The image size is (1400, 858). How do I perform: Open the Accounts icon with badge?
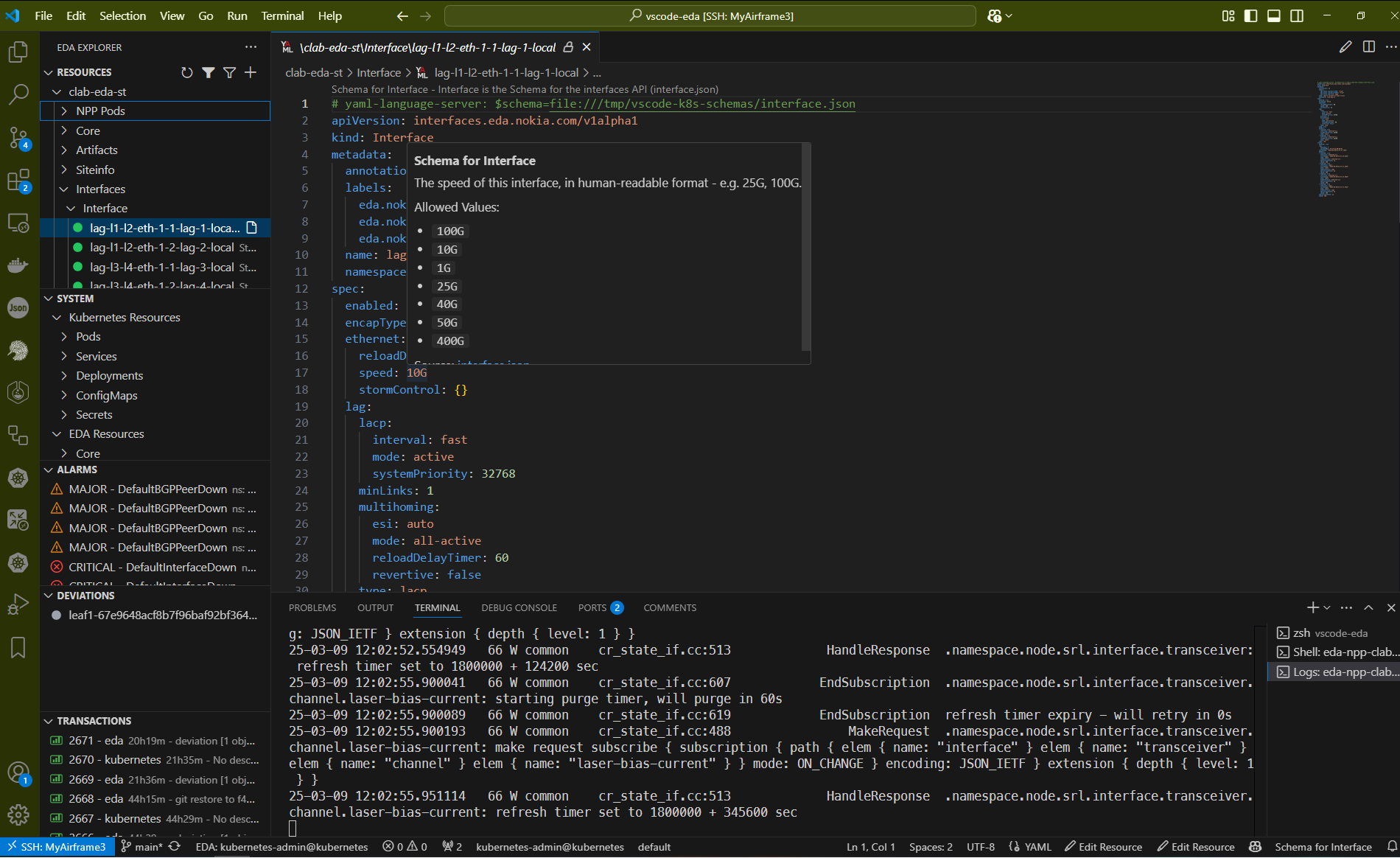18,773
